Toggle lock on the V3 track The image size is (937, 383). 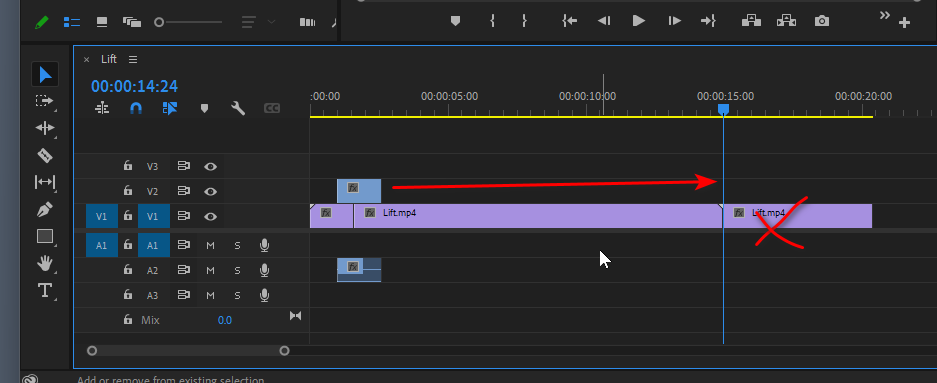tap(127, 166)
